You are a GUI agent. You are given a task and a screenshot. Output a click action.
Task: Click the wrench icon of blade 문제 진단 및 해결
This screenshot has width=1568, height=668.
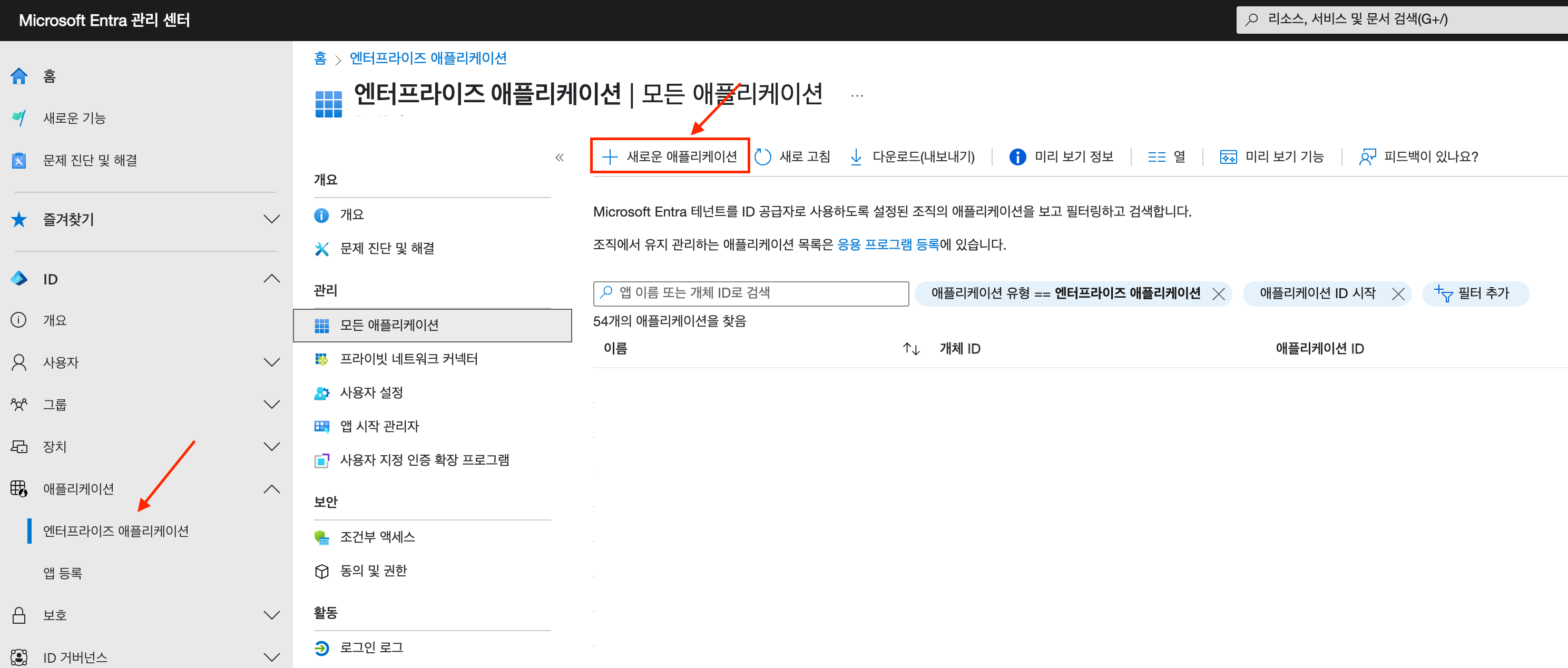coord(321,249)
